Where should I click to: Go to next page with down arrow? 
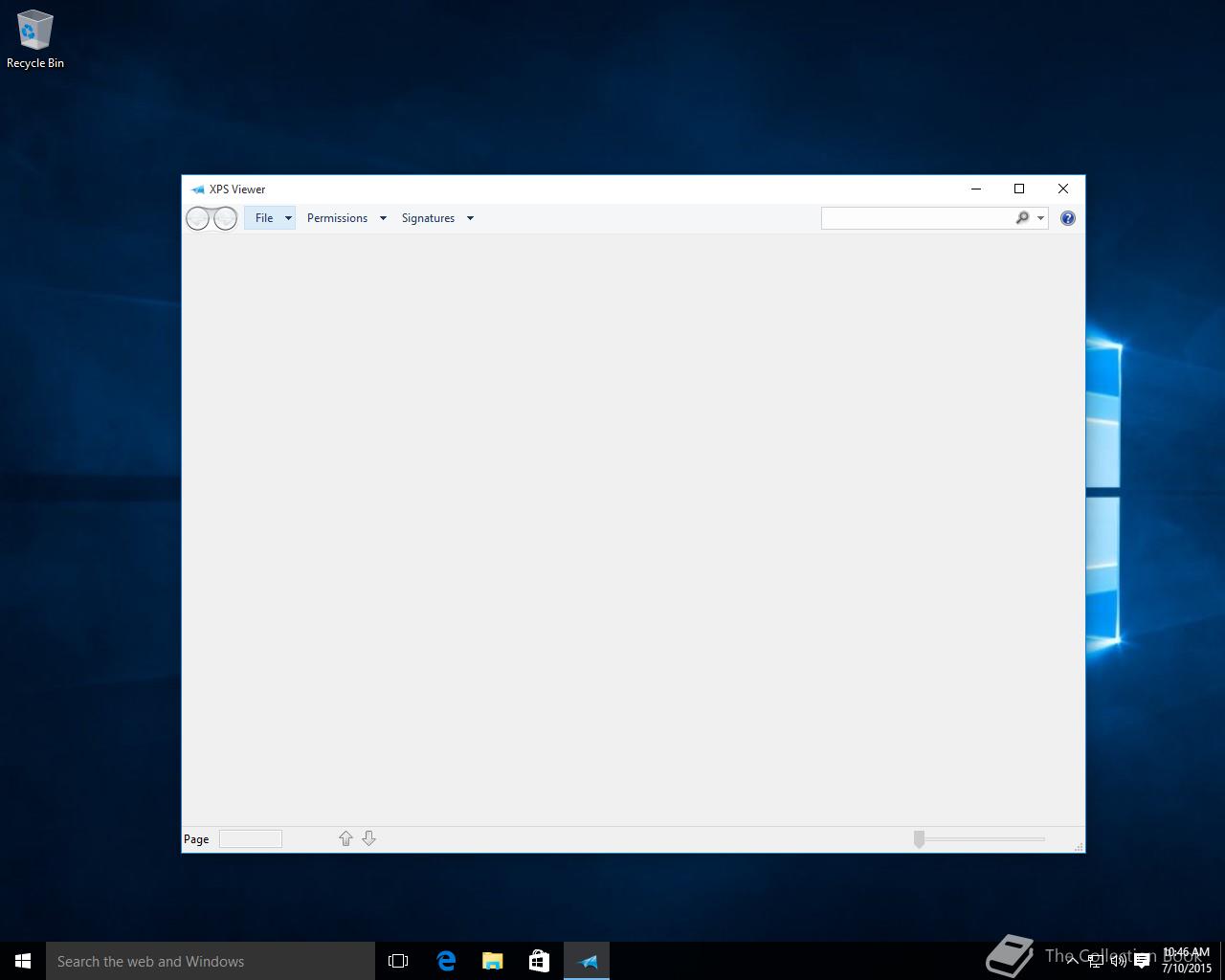tap(368, 838)
